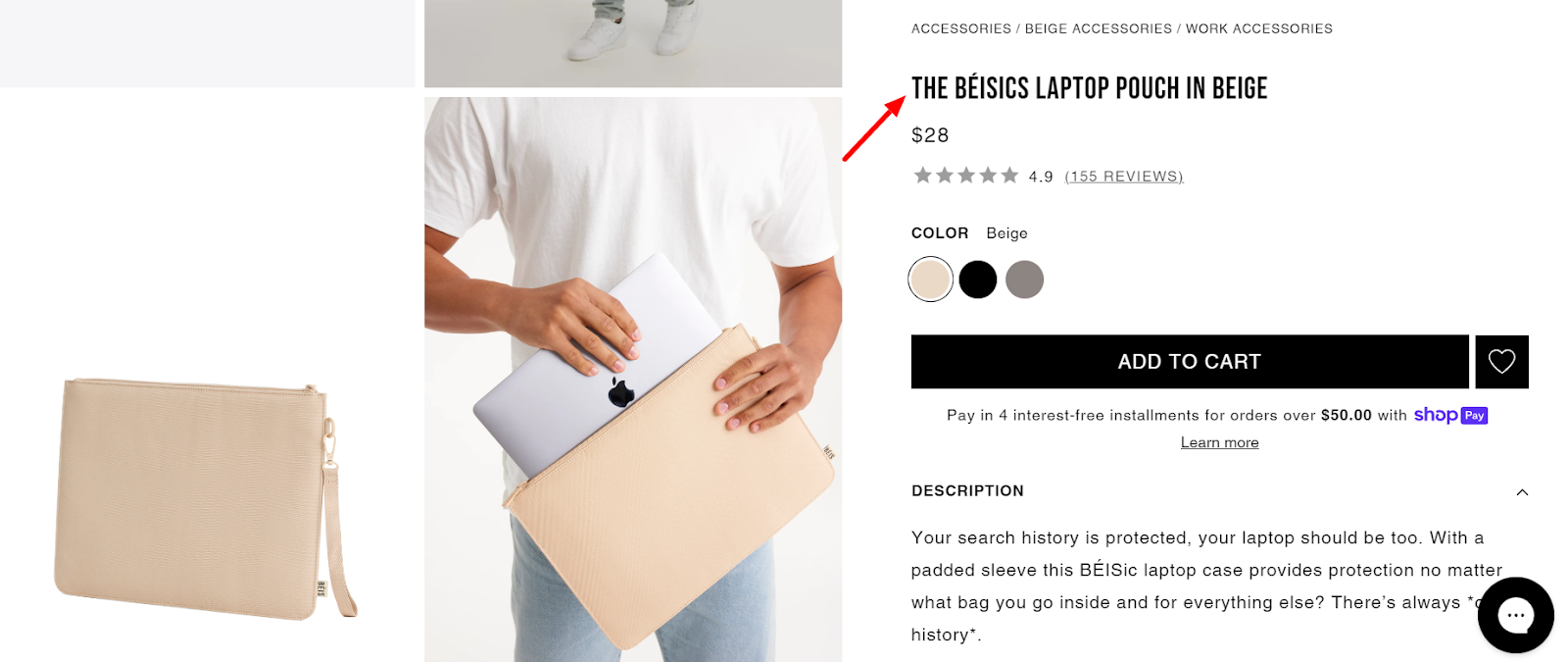Click the star rating icons

click(966, 176)
